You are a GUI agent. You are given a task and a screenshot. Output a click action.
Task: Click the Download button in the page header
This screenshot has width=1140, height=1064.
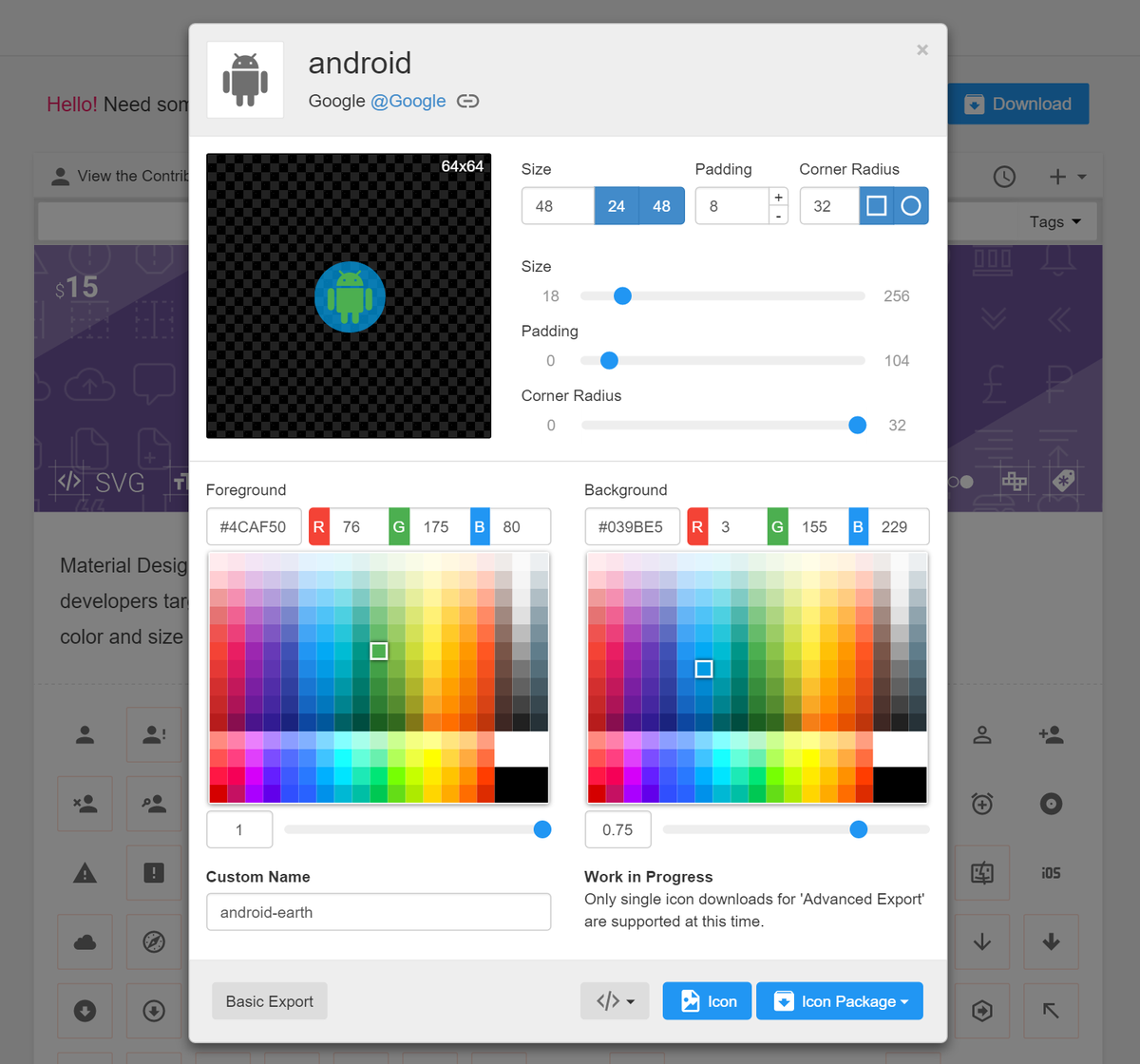(x=1018, y=104)
